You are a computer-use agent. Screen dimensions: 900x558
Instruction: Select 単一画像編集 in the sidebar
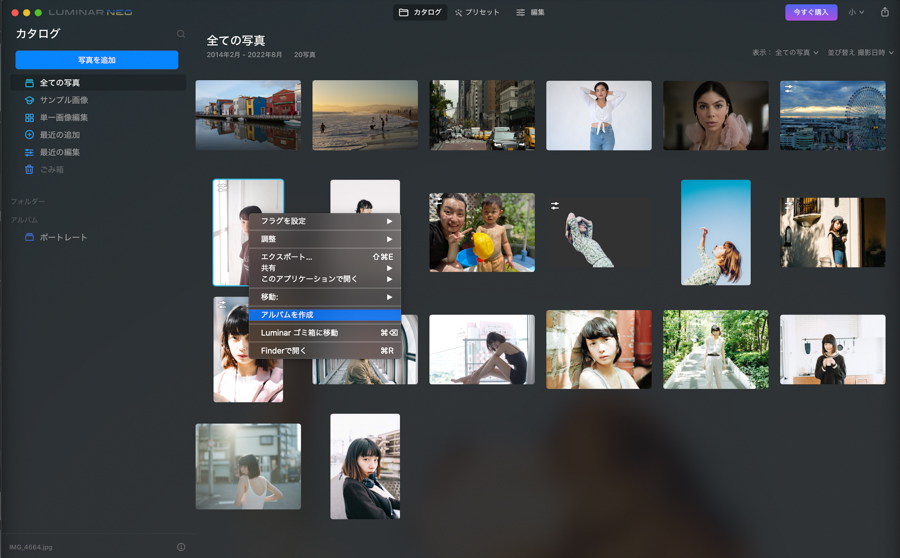coord(63,118)
